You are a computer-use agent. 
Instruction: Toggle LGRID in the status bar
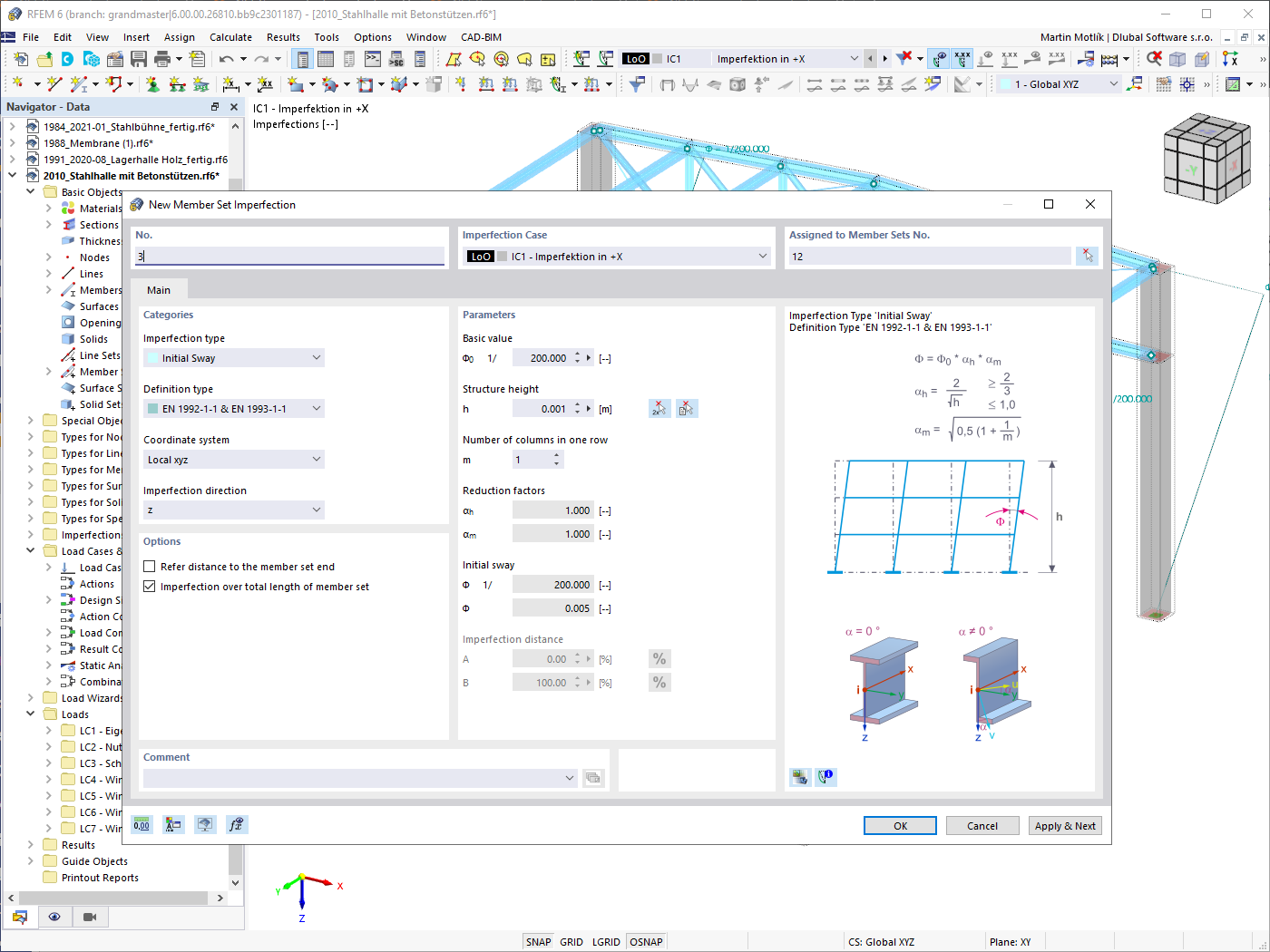coord(606,942)
